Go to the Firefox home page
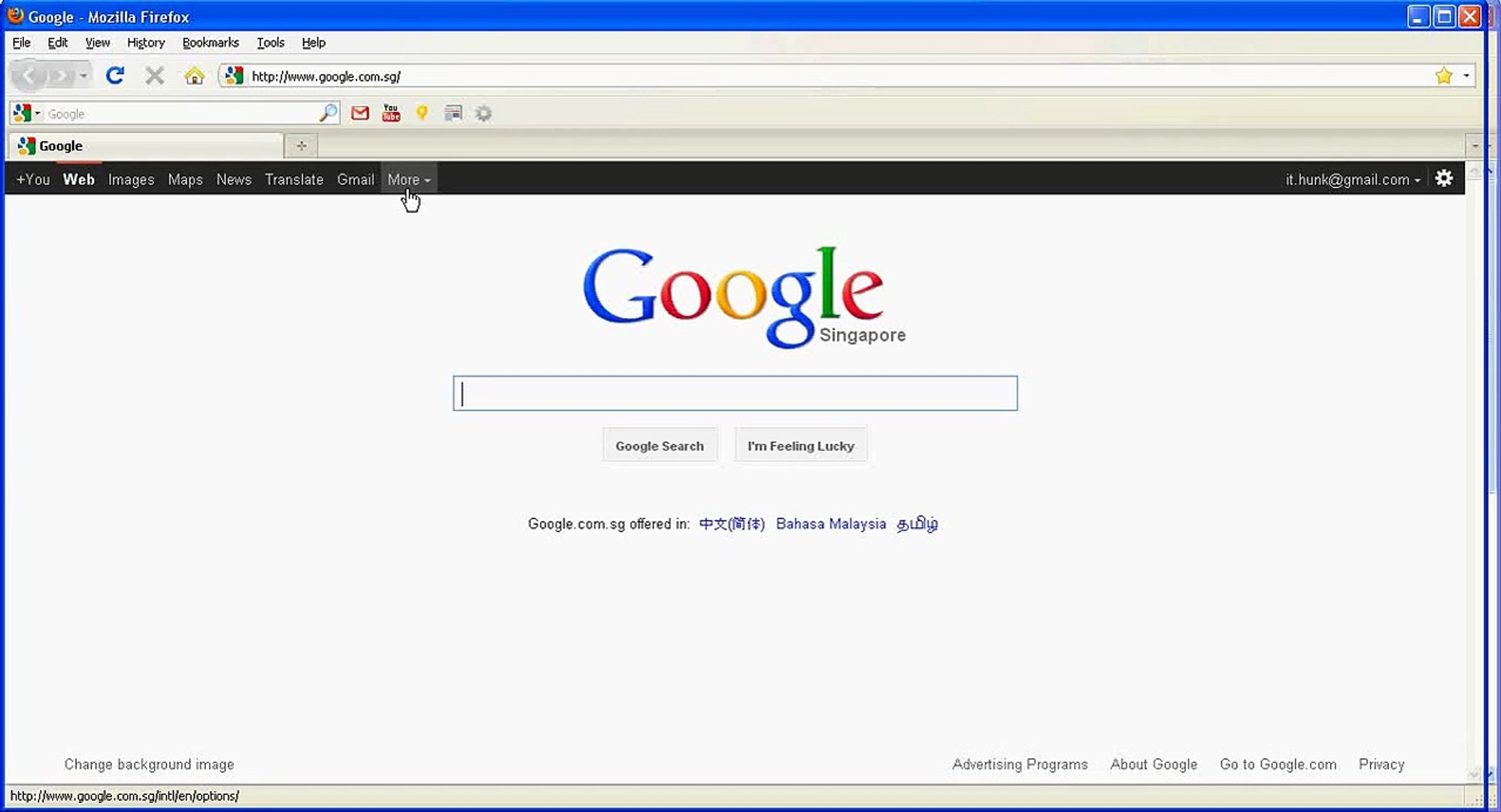 click(x=194, y=76)
